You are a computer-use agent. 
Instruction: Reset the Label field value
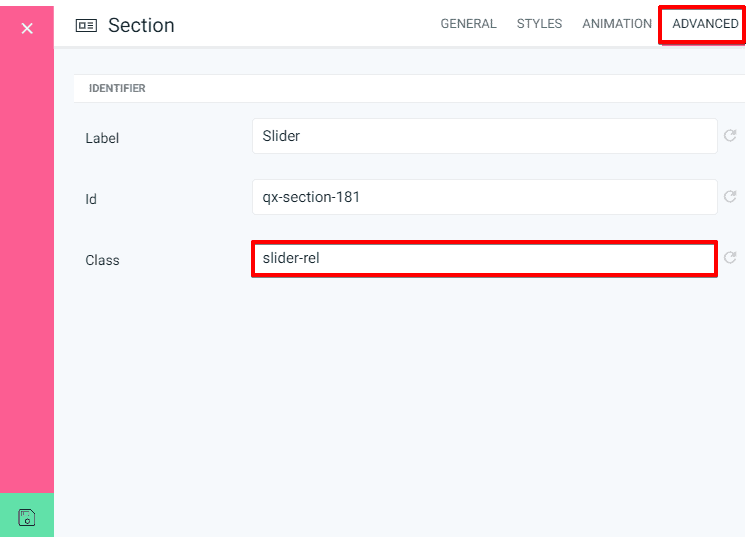730,136
